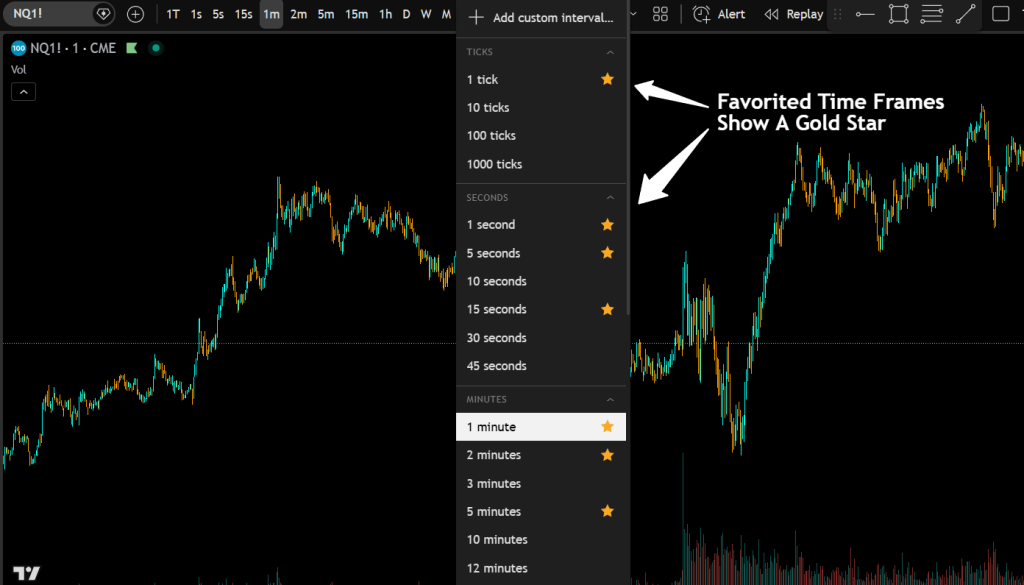Select the parallel channel drawing tool
The image size is (1024, 585).
(932, 13)
